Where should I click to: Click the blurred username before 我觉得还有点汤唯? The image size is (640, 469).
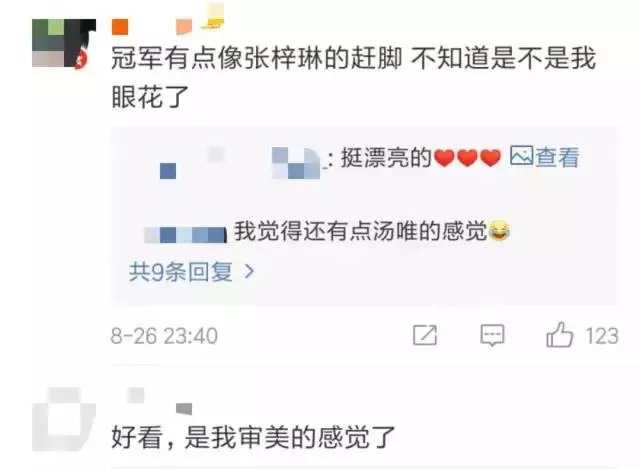pos(185,235)
